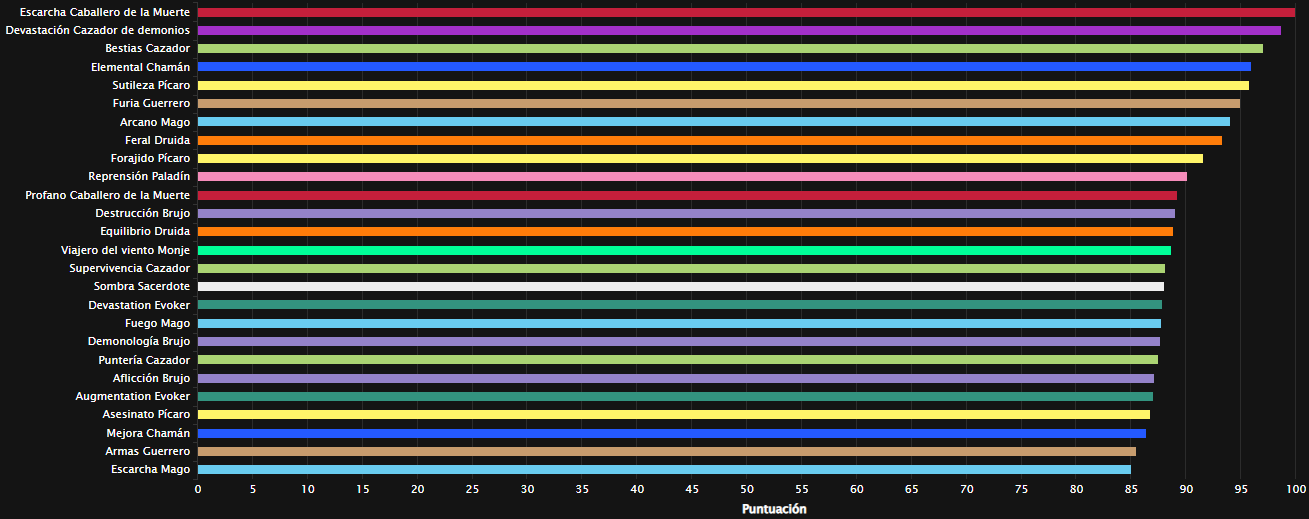1309x519 pixels.
Task: Click the light blue Arcano Mago bar
Action: pyautogui.click(x=713, y=122)
